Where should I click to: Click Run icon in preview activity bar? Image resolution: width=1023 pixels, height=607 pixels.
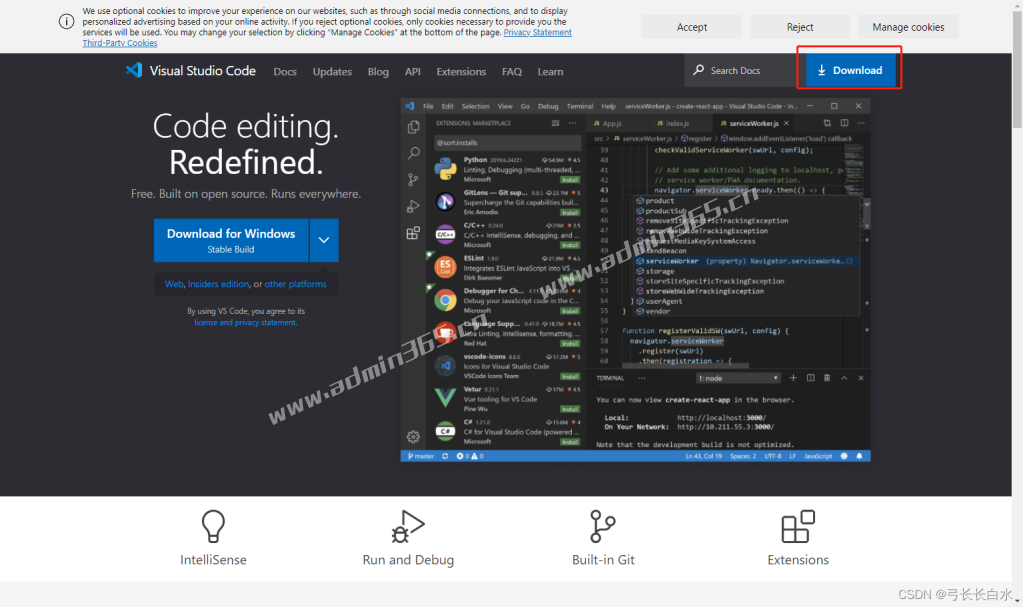pos(413,206)
